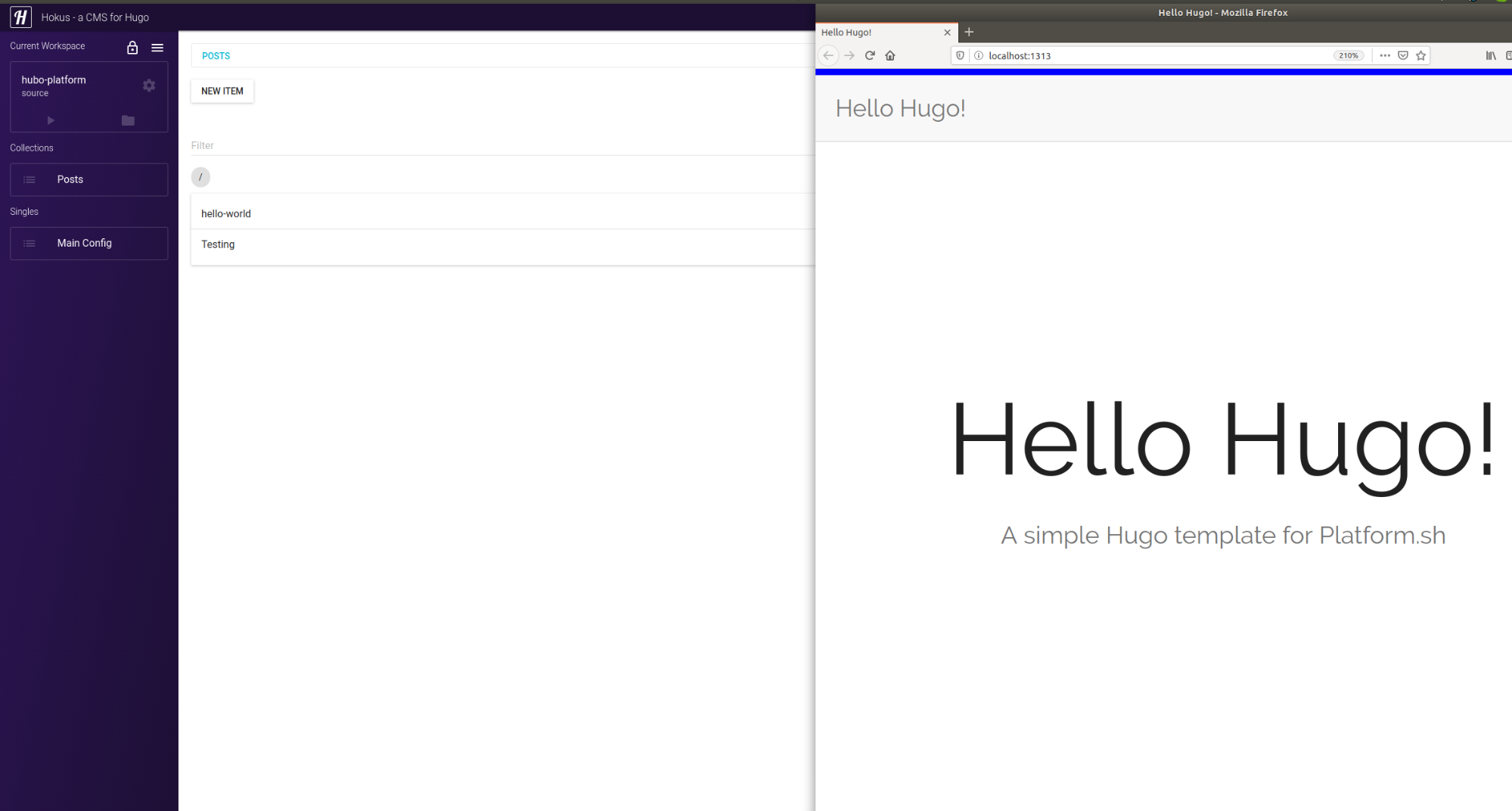Reset the 210% zoom level badge

point(1348,55)
